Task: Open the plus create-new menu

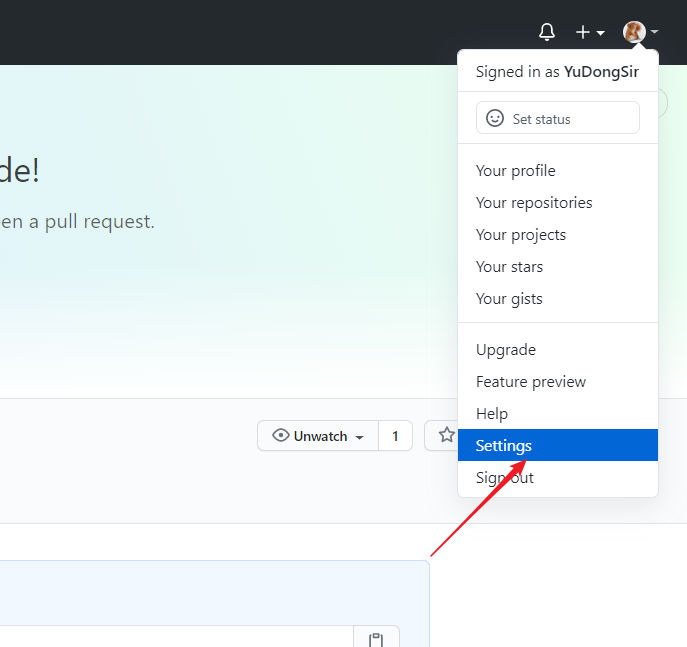Action: 590,32
